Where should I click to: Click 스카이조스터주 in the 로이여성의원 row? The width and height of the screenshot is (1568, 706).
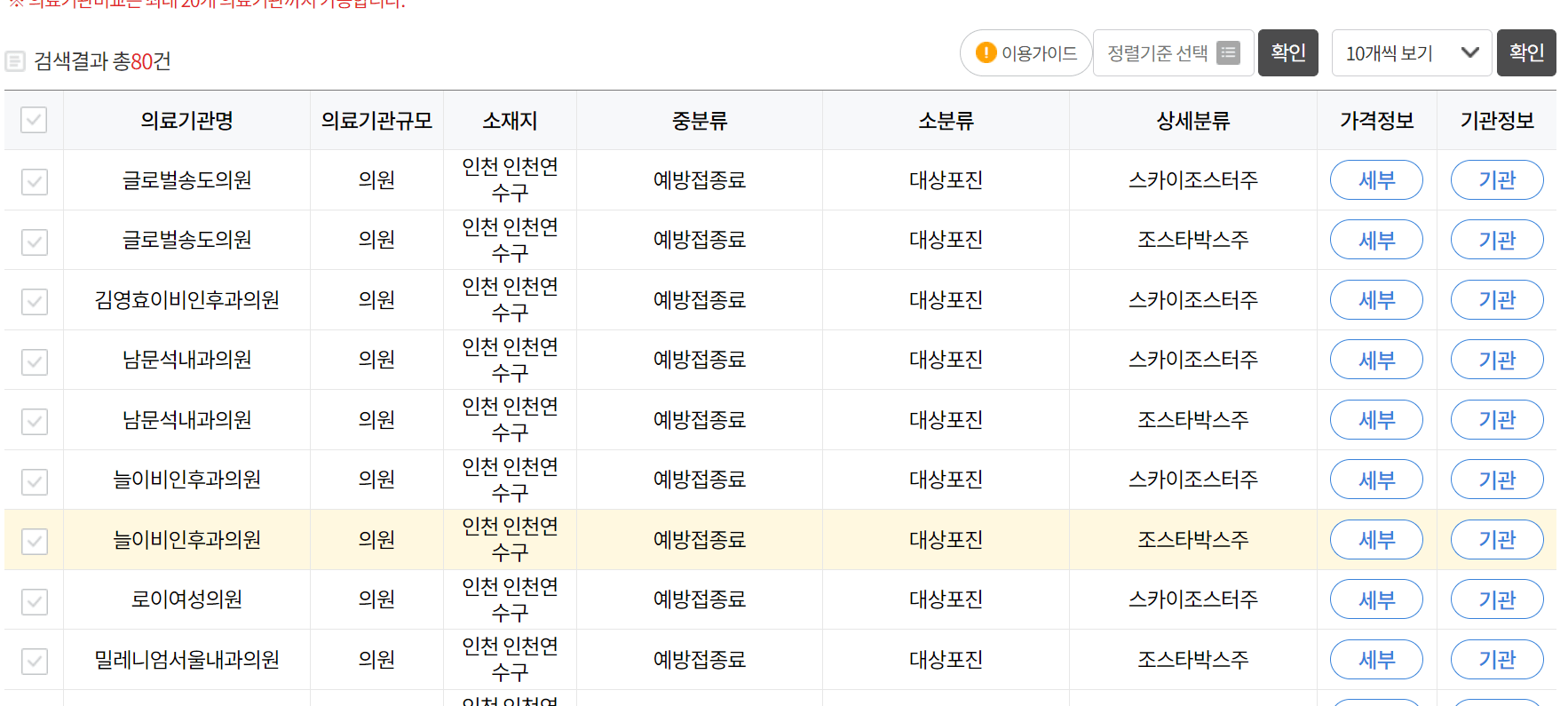[x=1192, y=599]
